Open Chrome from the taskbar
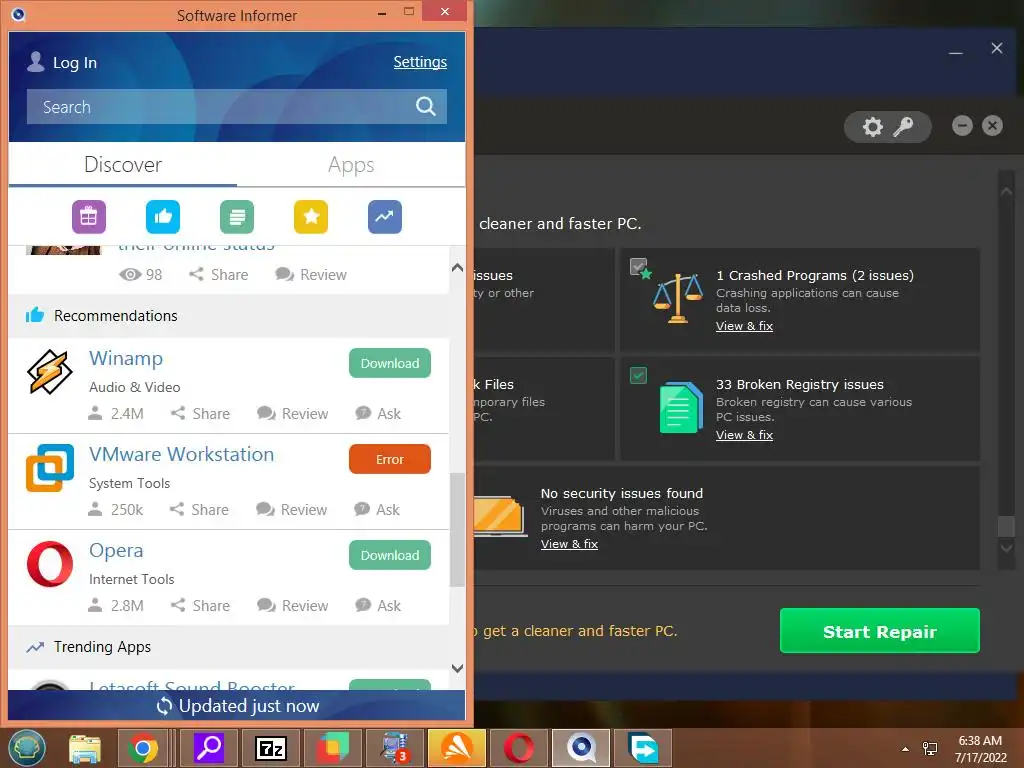1024x768 pixels. [142, 748]
